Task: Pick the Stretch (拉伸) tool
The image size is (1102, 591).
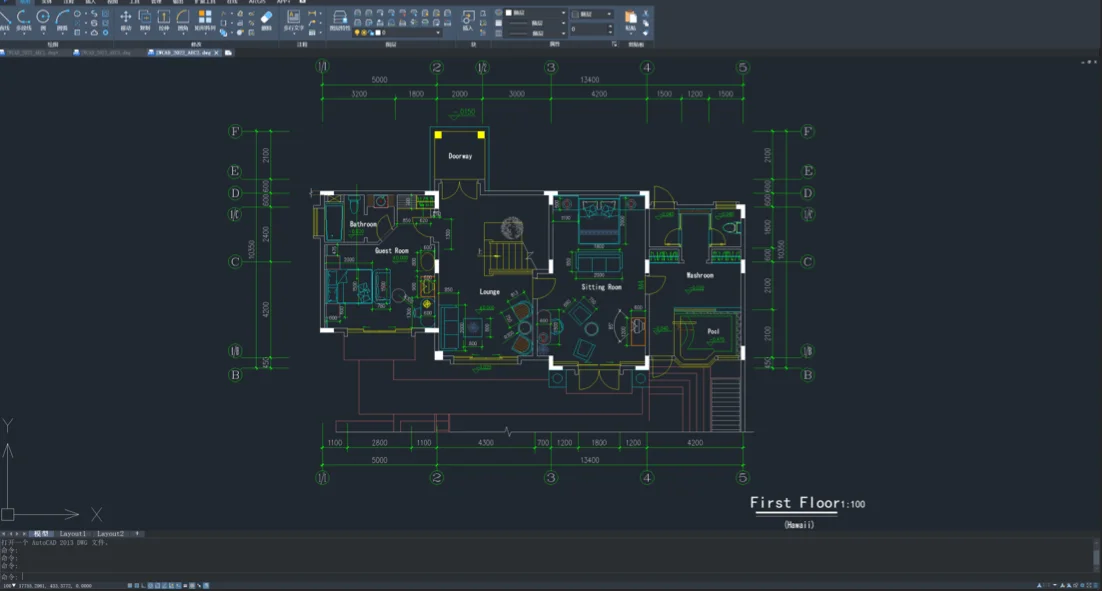Action: pyautogui.click(x=164, y=20)
